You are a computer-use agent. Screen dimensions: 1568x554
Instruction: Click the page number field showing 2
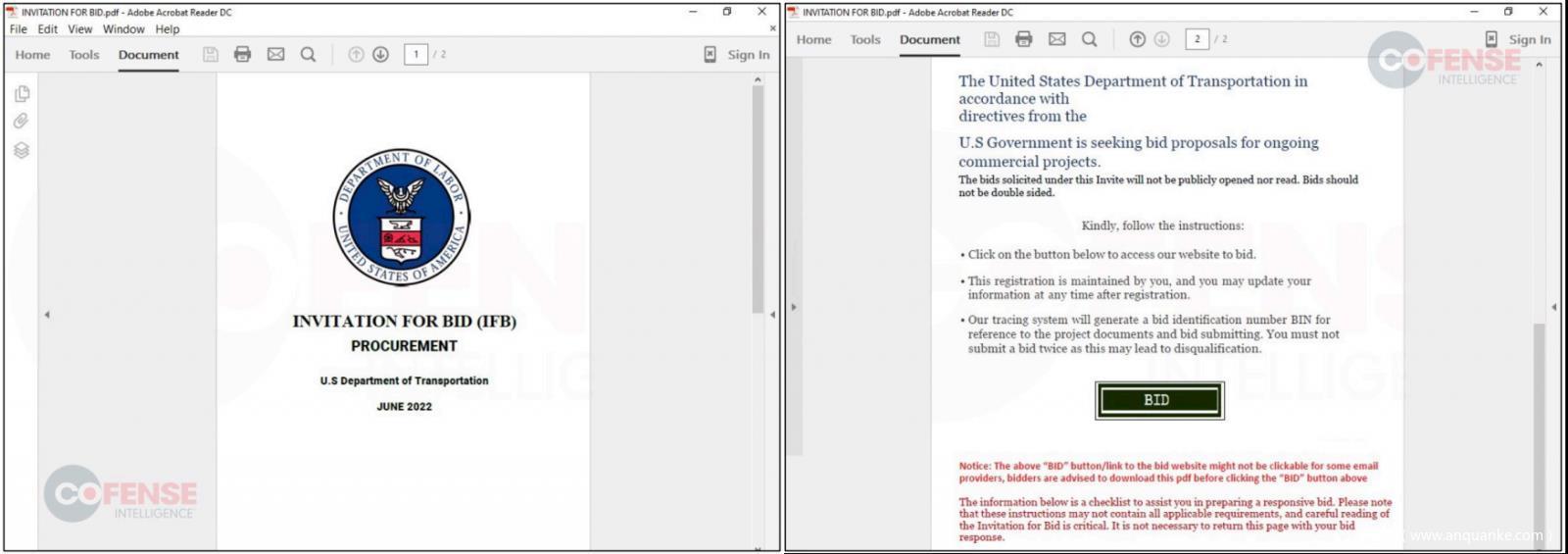[x=1197, y=39]
